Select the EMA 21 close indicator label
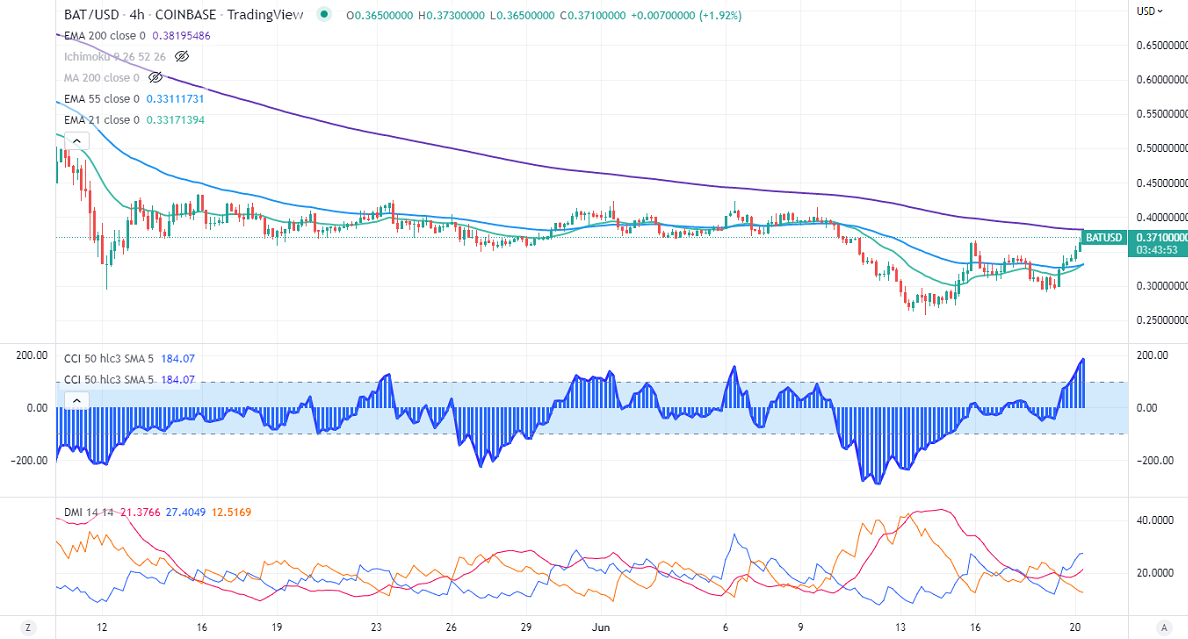 [x=102, y=120]
